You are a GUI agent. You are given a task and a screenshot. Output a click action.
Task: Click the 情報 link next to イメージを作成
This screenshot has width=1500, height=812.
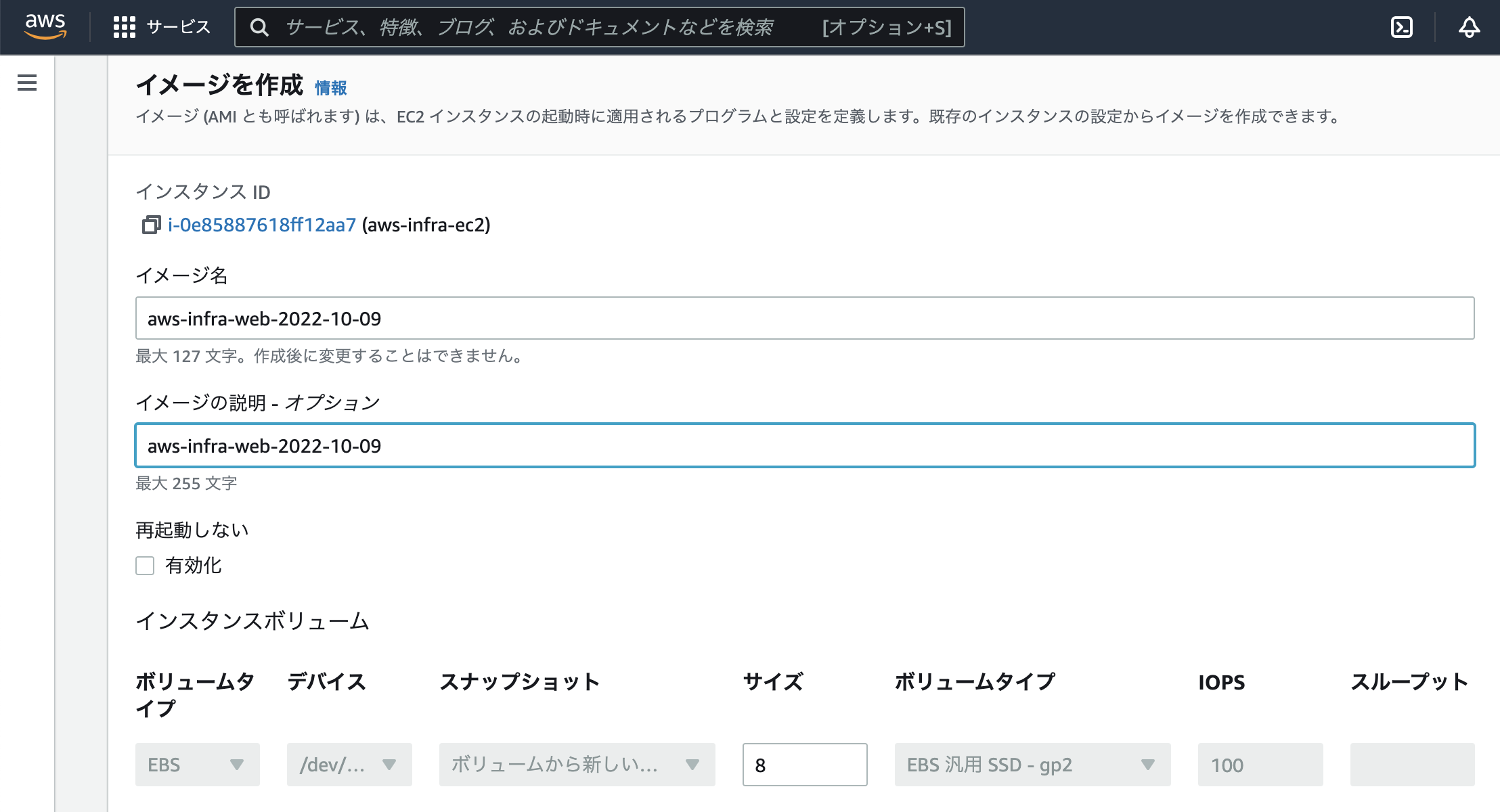(331, 87)
